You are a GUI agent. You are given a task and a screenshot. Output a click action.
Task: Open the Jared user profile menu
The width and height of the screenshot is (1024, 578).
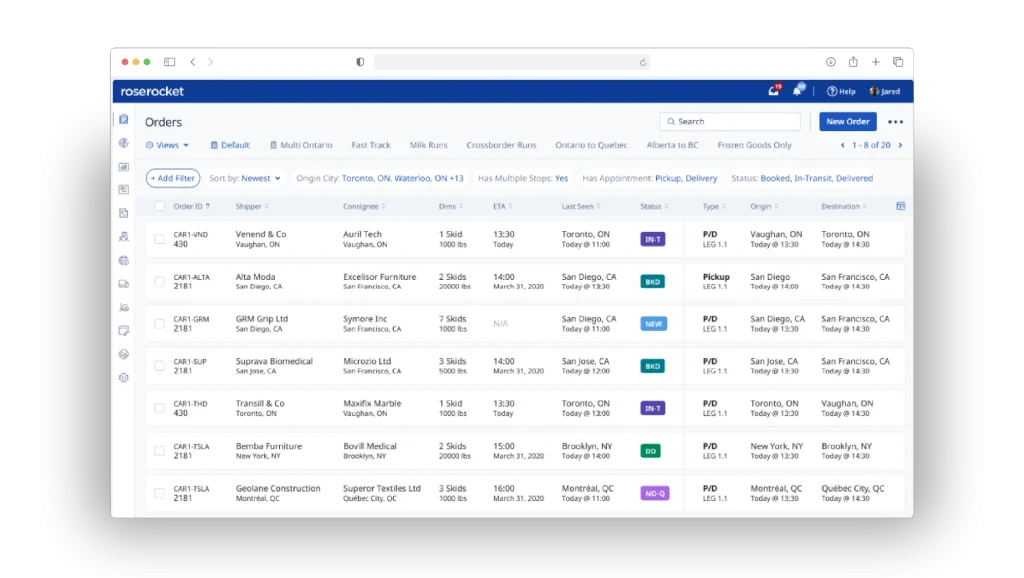pos(885,91)
